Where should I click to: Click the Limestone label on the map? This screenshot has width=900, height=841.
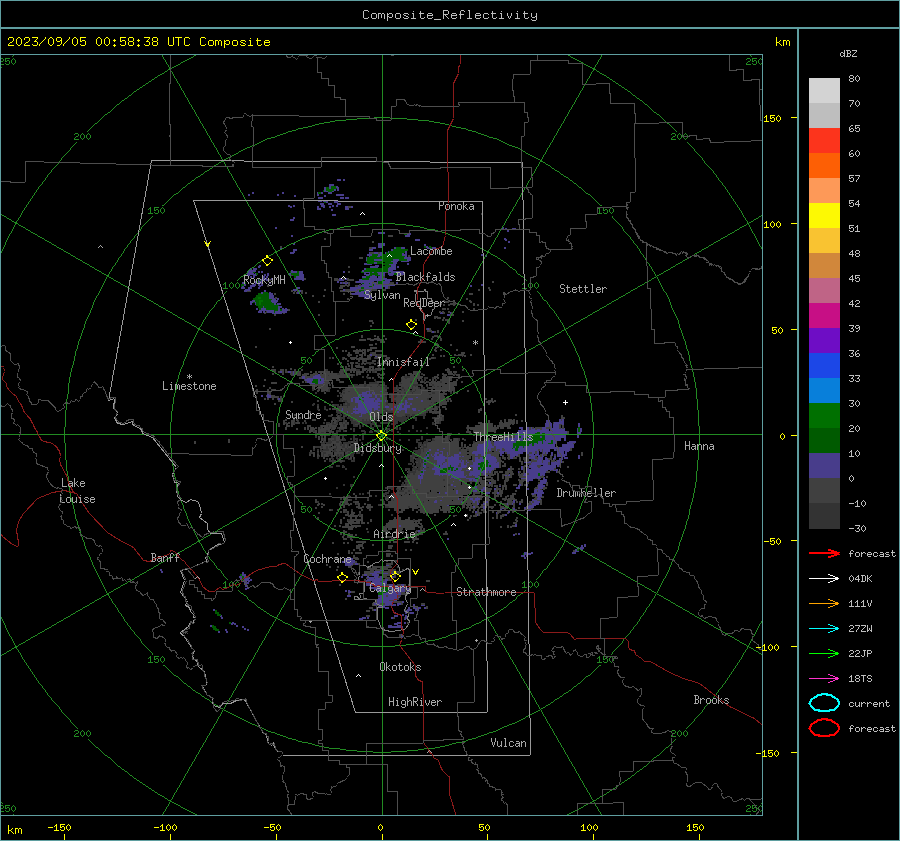[189, 386]
